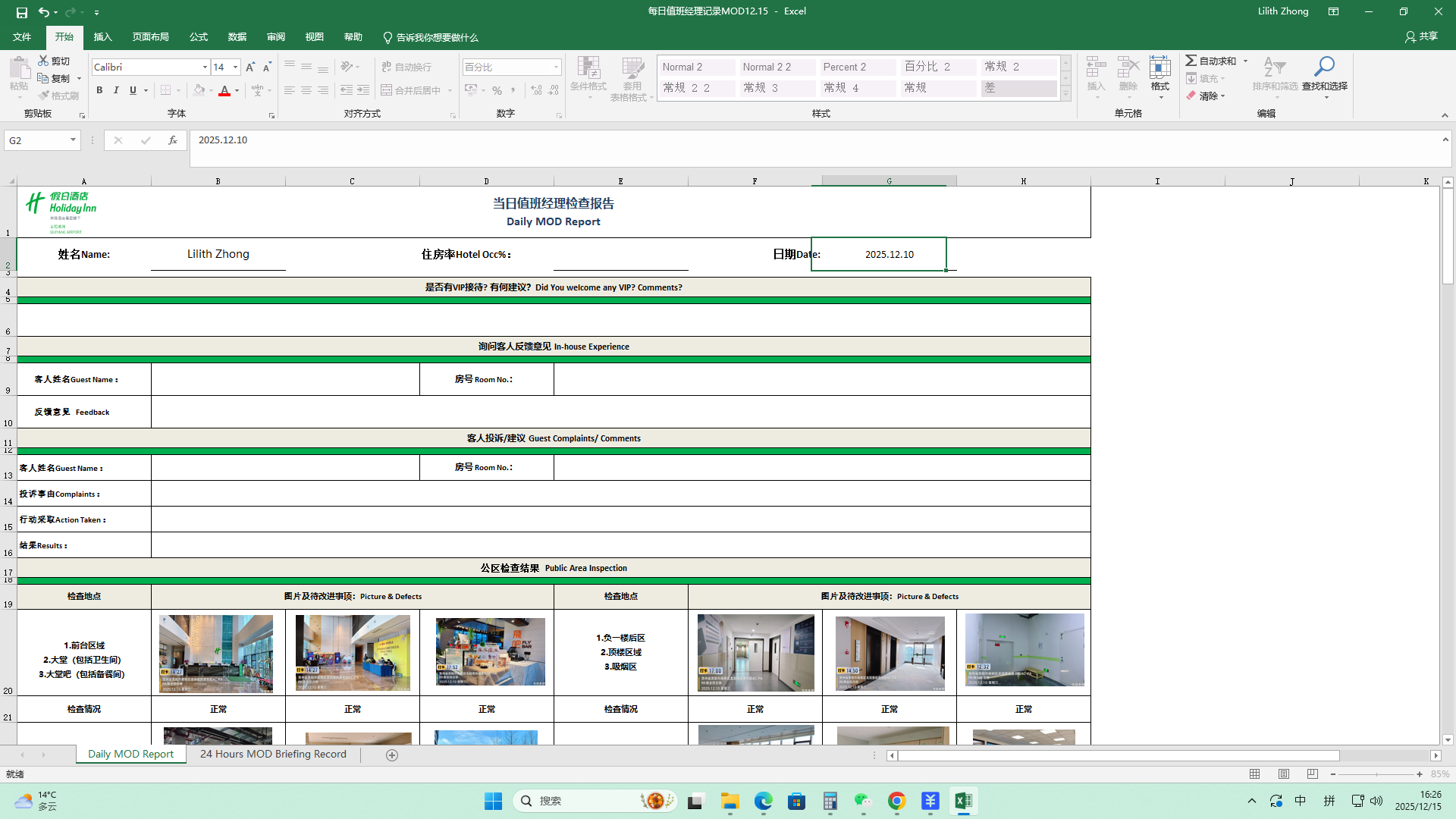This screenshot has height=819, width=1456.
Task: Click the Percent Style icon
Action: 497,90
